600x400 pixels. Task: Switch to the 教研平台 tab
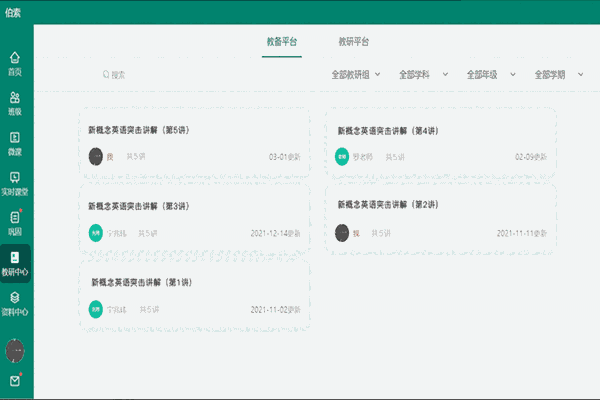pyautogui.click(x=354, y=41)
